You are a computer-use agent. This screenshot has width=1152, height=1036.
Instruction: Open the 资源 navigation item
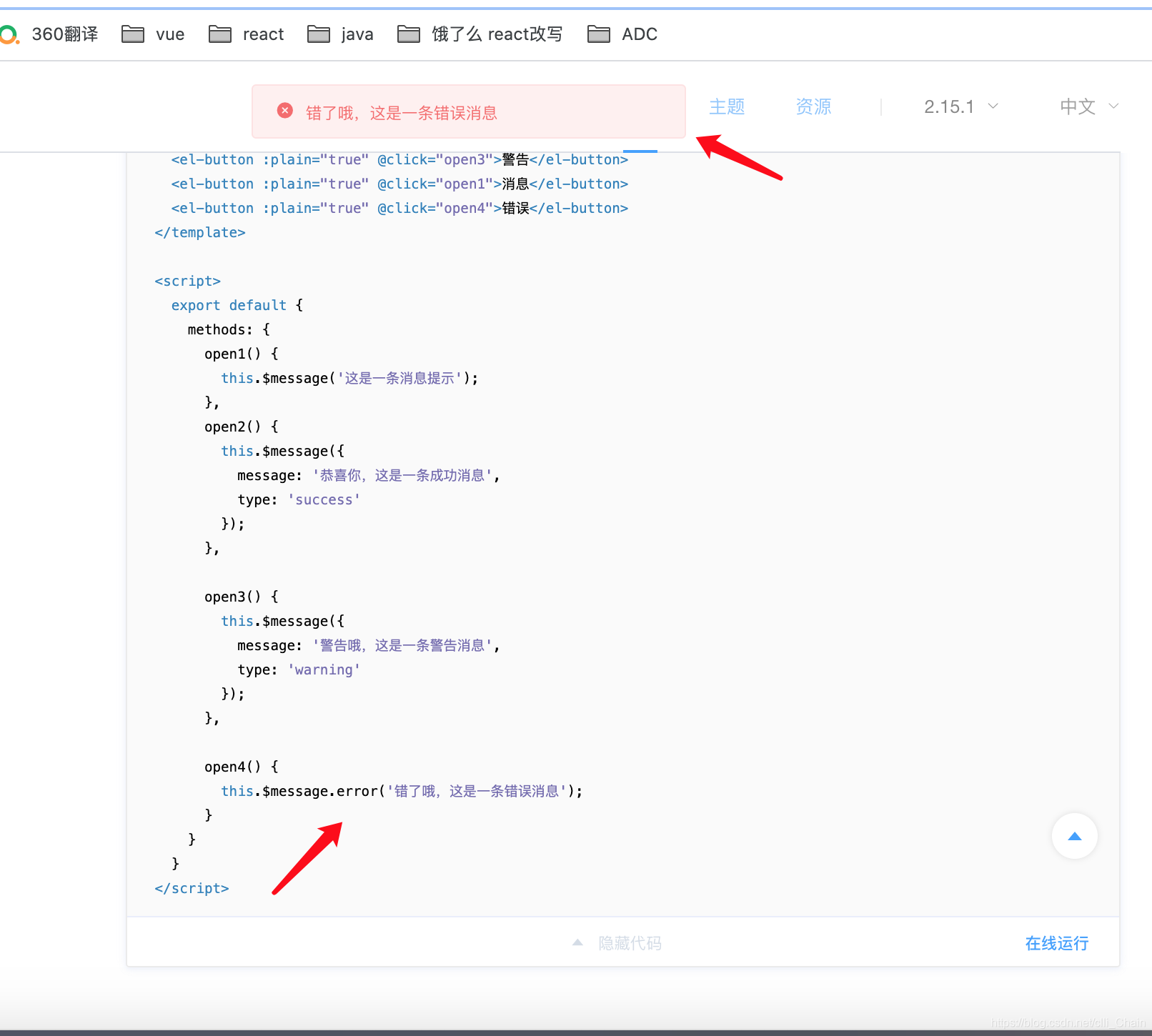tap(813, 107)
